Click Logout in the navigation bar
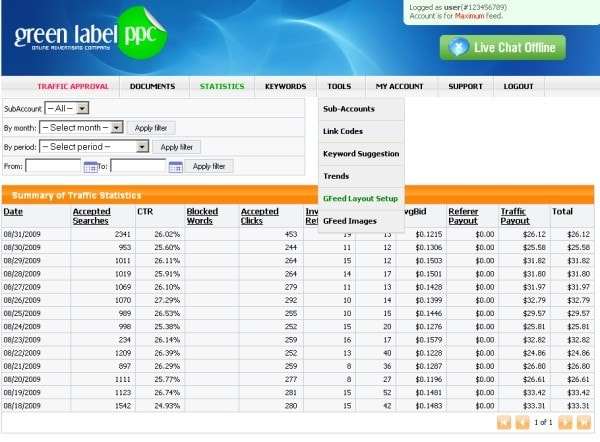The height and width of the screenshot is (442, 600). [x=518, y=86]
